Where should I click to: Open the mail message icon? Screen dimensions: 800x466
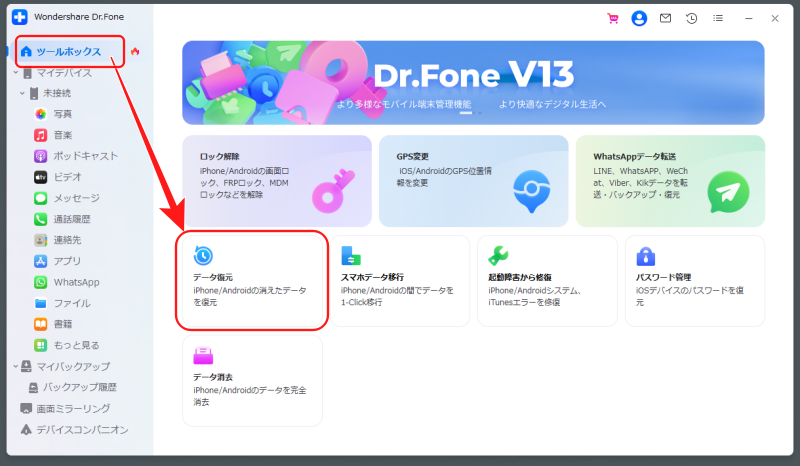point(665,18)
